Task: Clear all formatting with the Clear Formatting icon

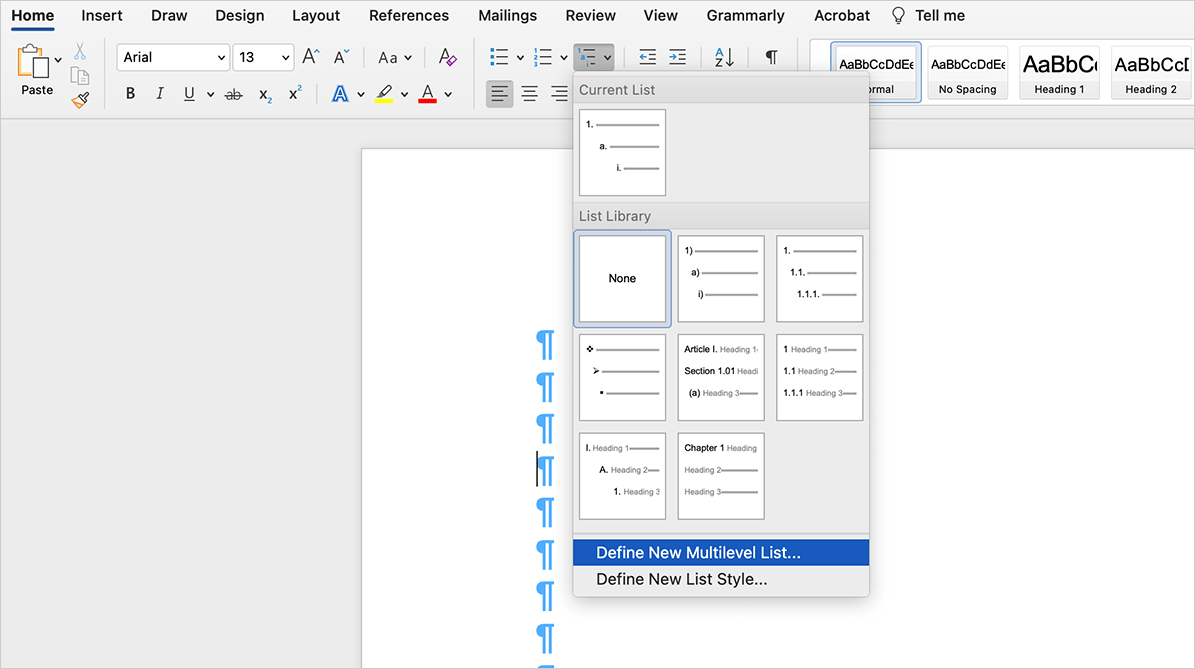Action: 447,57
